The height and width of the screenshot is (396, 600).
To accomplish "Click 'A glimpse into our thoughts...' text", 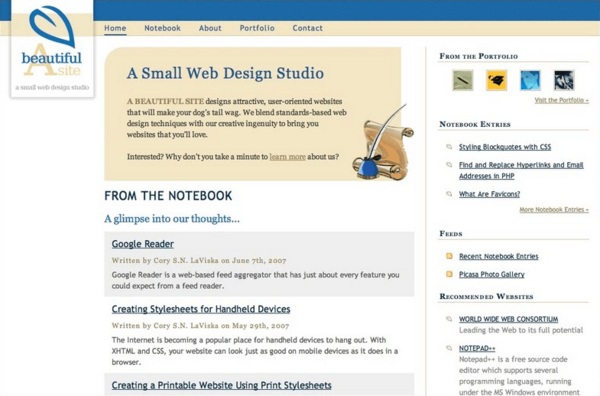I will click(x=172, y=219).
